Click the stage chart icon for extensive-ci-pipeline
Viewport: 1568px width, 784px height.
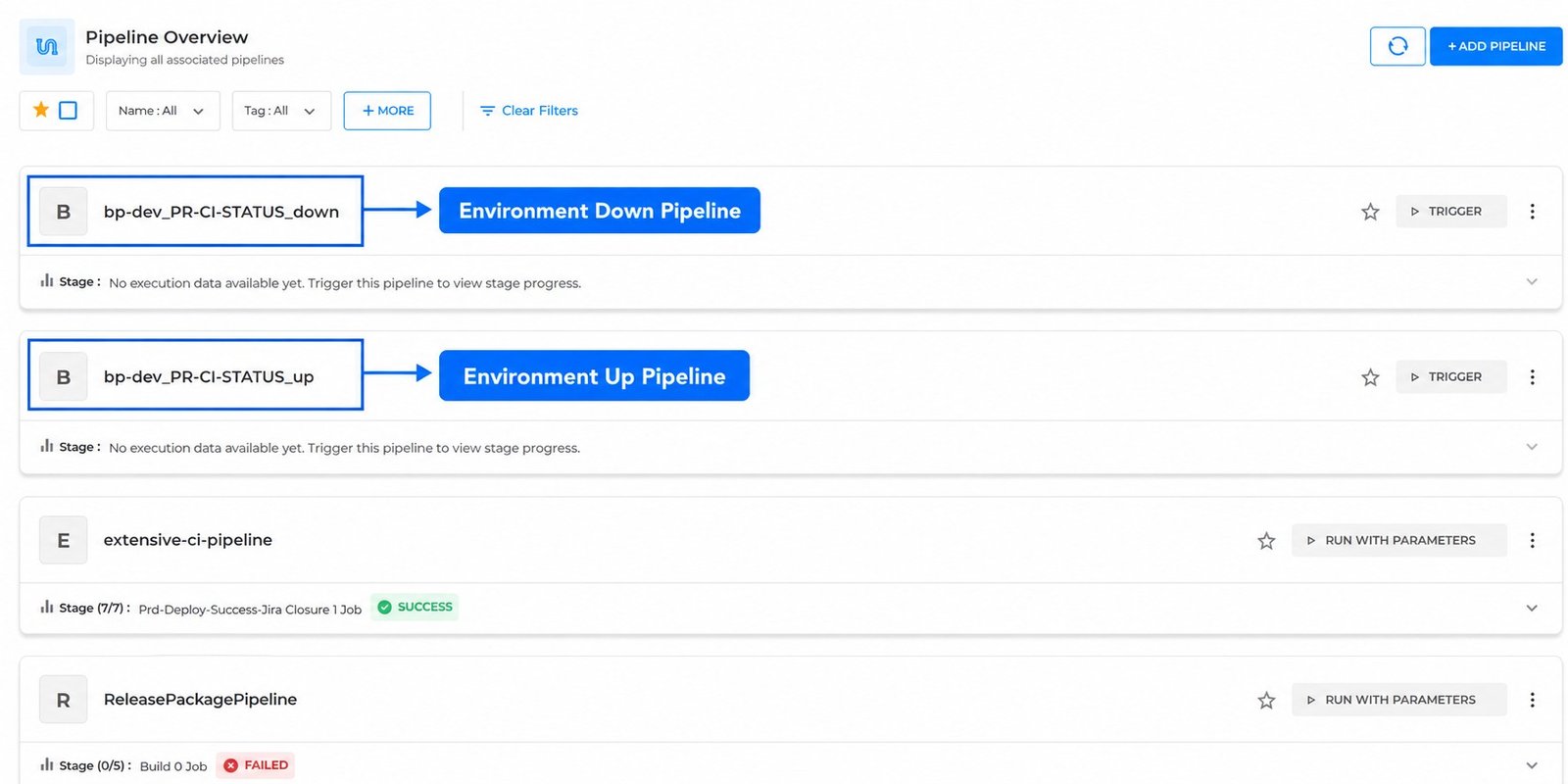(46, 608)
